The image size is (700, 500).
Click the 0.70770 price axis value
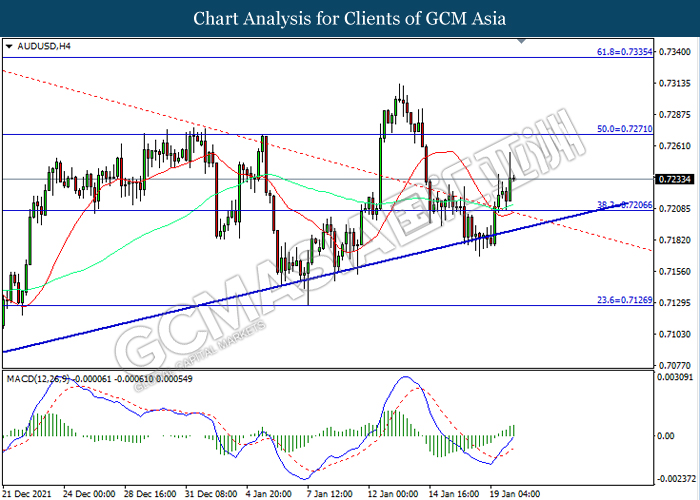[x=675, y=365]
